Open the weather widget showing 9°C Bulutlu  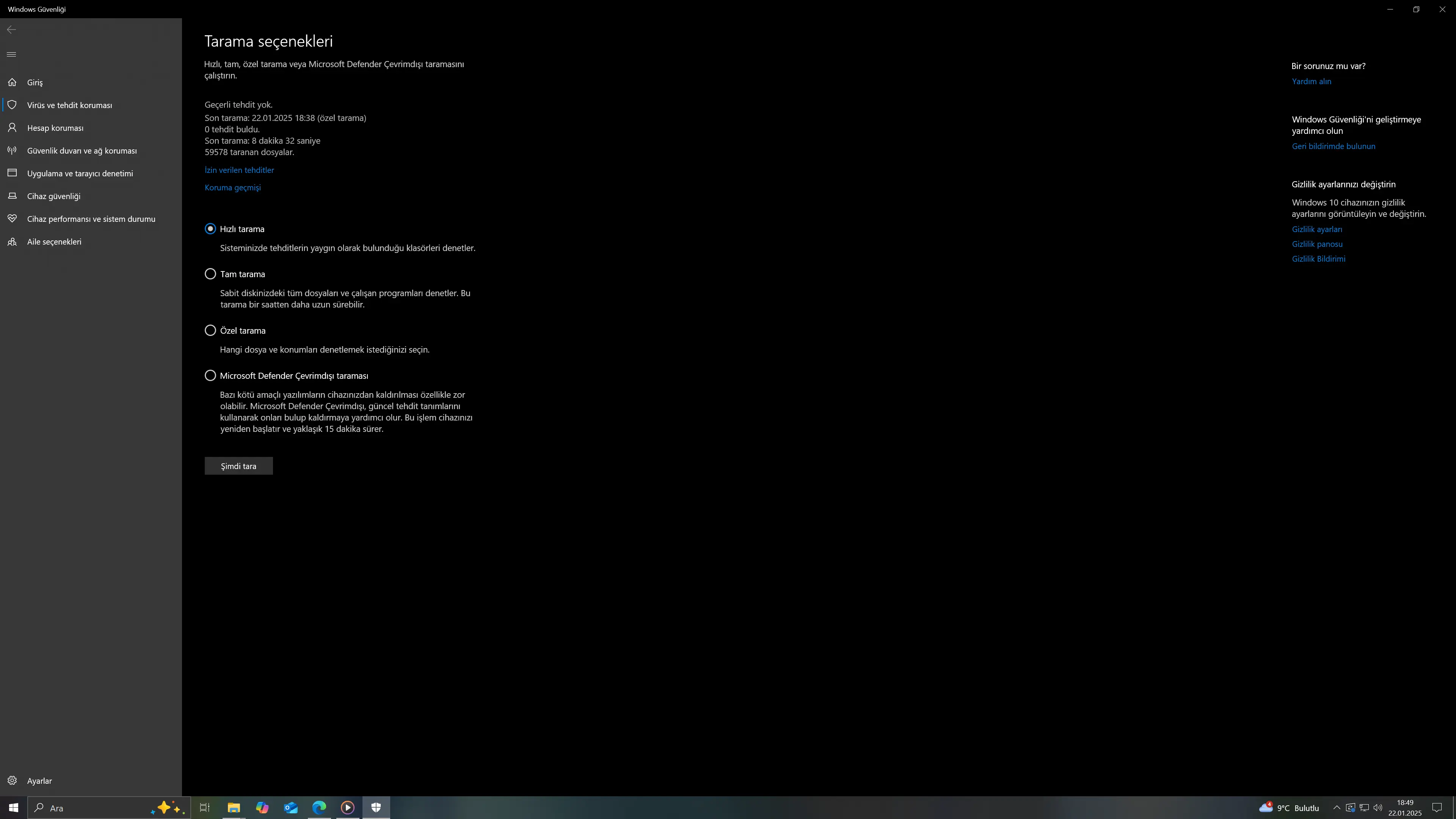pos(1289,808)
